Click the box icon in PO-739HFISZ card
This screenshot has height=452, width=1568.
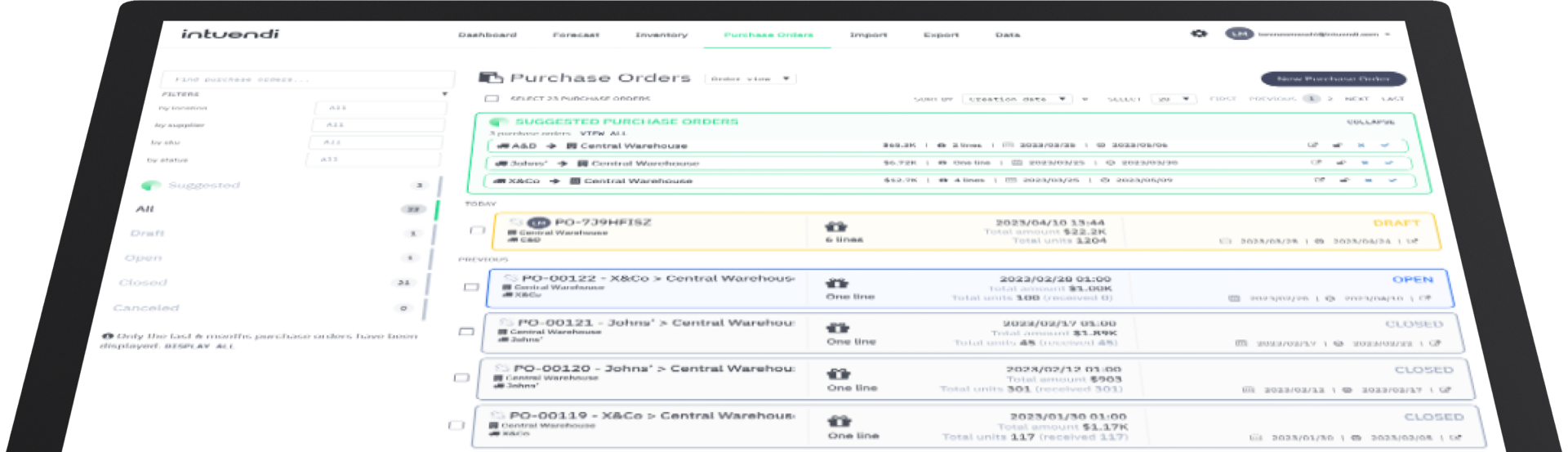click(x=835, y=226)
